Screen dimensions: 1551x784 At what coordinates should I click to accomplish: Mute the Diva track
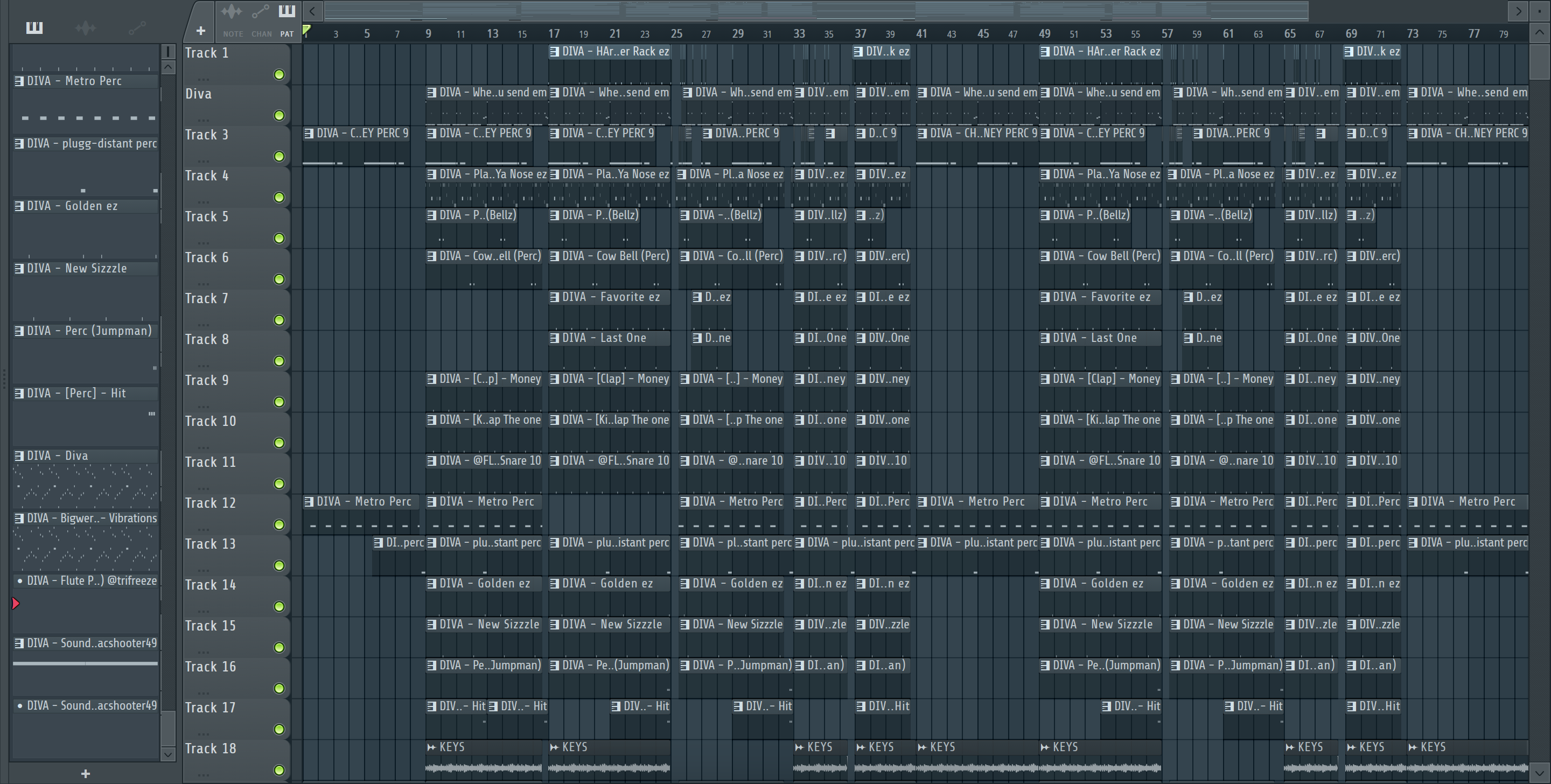[x=279, y=116]
